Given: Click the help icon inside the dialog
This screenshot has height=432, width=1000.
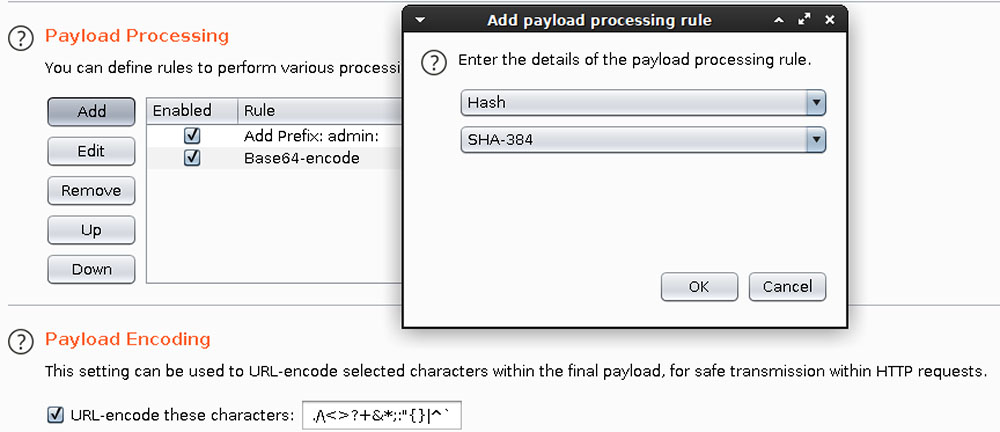Looking at the screenshot, I should 434,63.
